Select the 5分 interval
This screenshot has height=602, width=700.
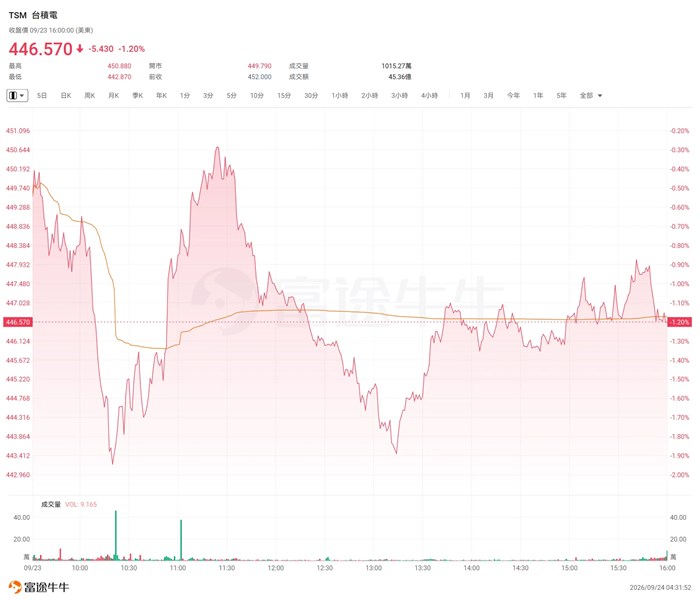231,96
